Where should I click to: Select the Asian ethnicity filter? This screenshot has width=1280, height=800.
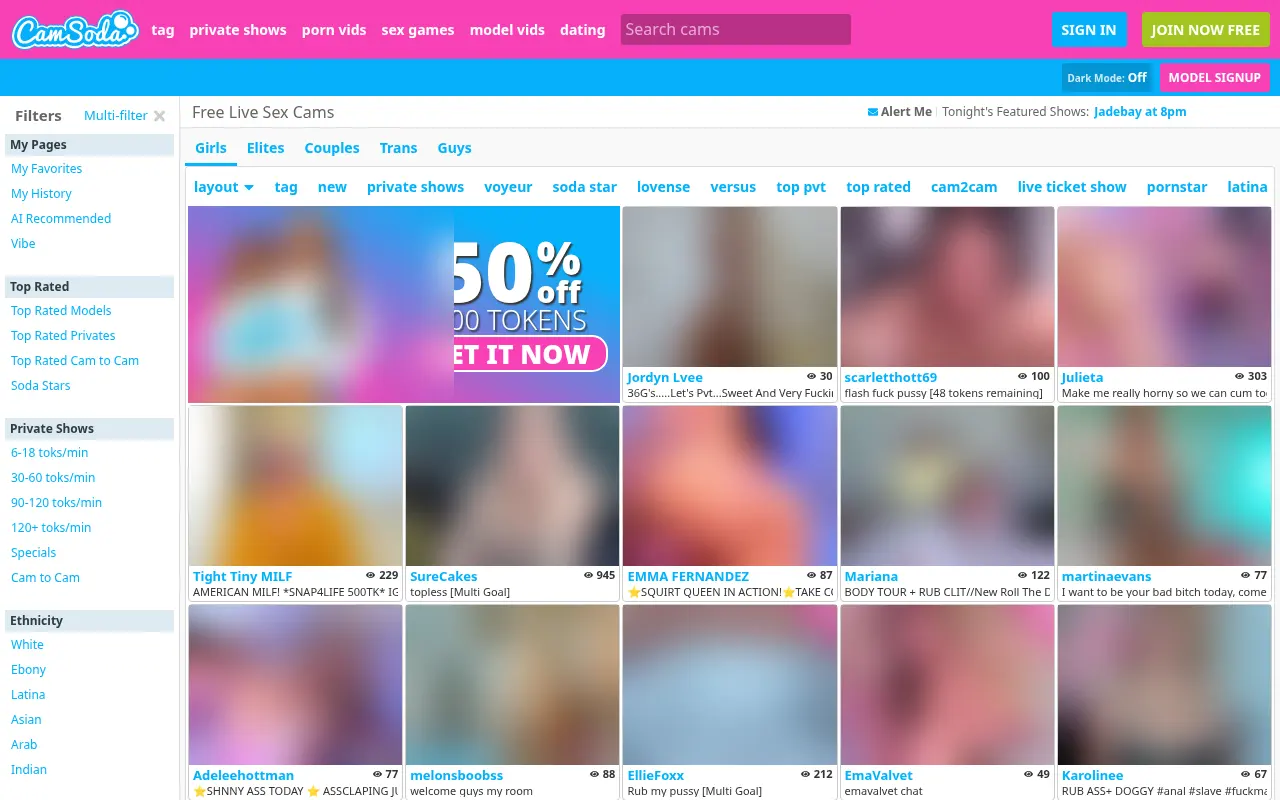tap(26, 720)
